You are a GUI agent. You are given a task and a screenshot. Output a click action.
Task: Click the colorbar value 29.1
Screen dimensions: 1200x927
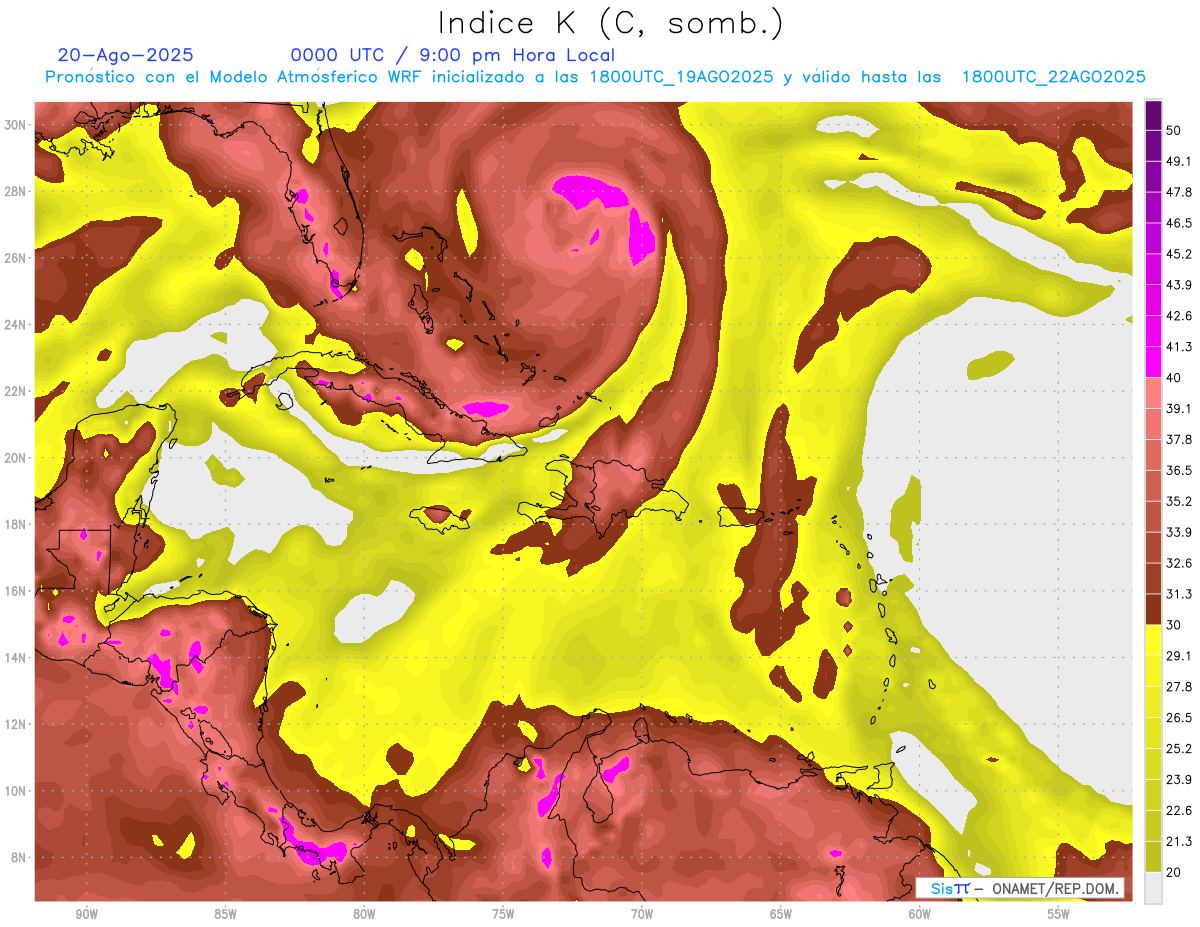(x=1178, y=656)
